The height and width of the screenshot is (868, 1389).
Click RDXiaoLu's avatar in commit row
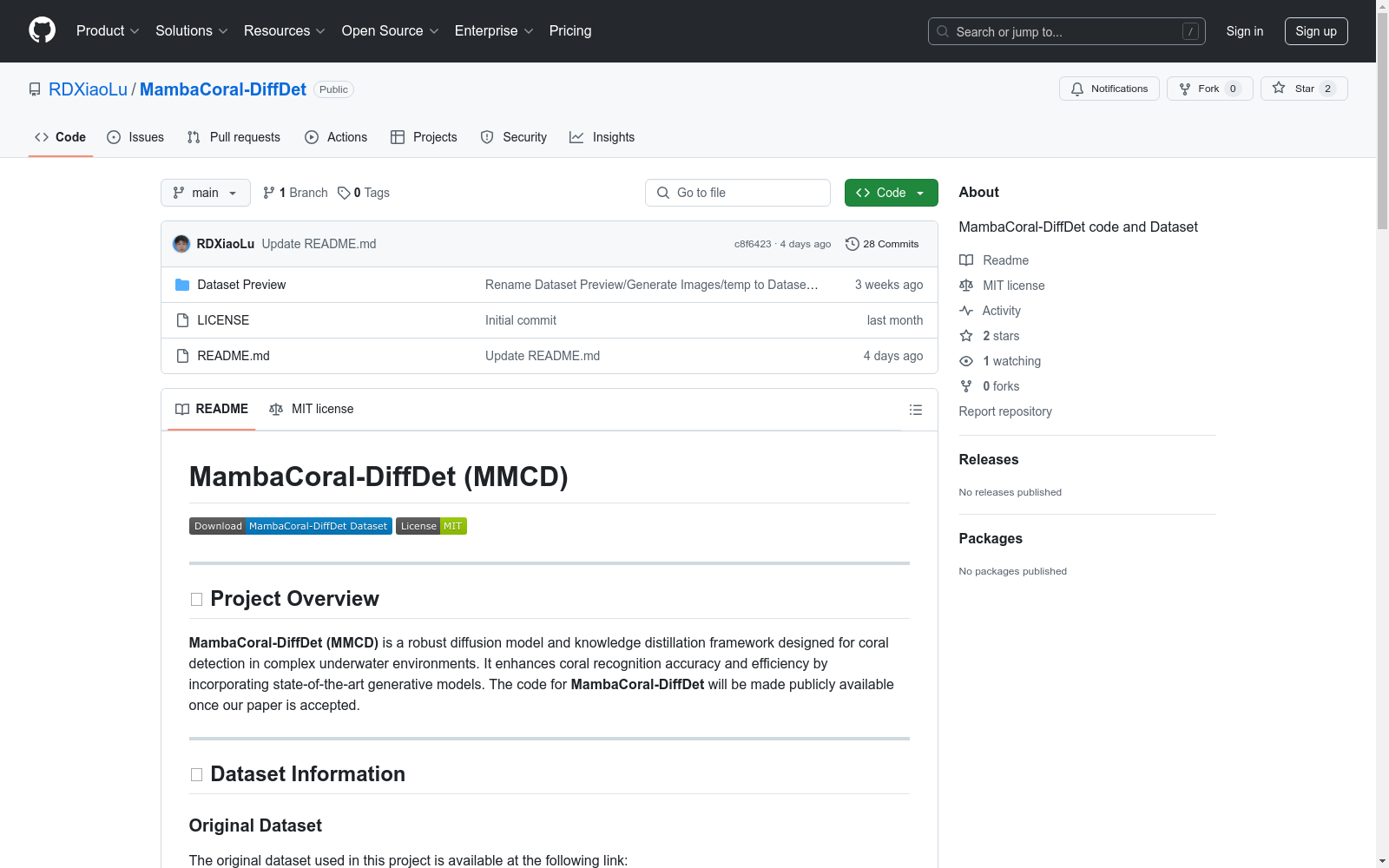click(181, 244)
